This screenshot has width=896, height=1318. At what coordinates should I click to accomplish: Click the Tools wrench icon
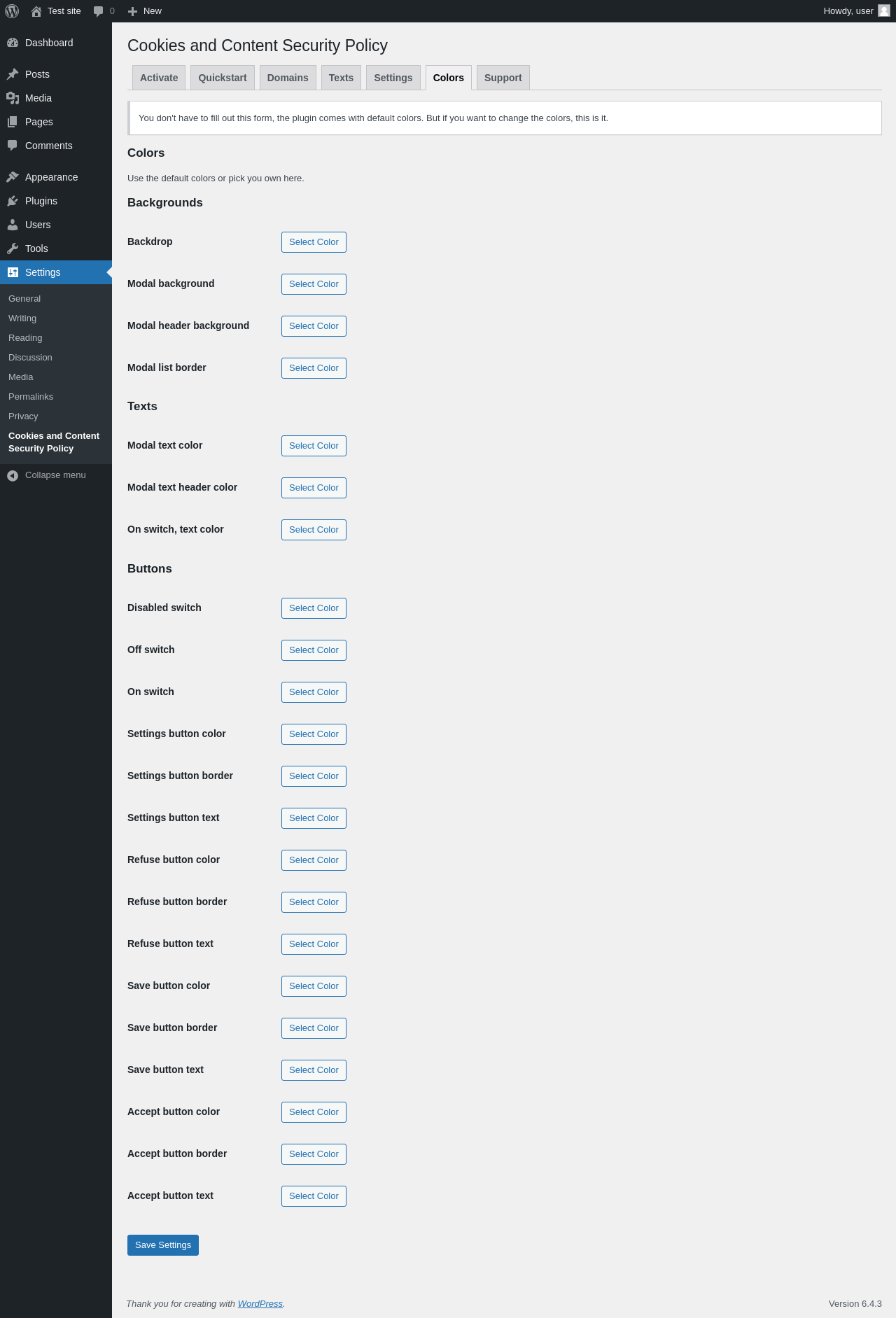coord(13,248)
